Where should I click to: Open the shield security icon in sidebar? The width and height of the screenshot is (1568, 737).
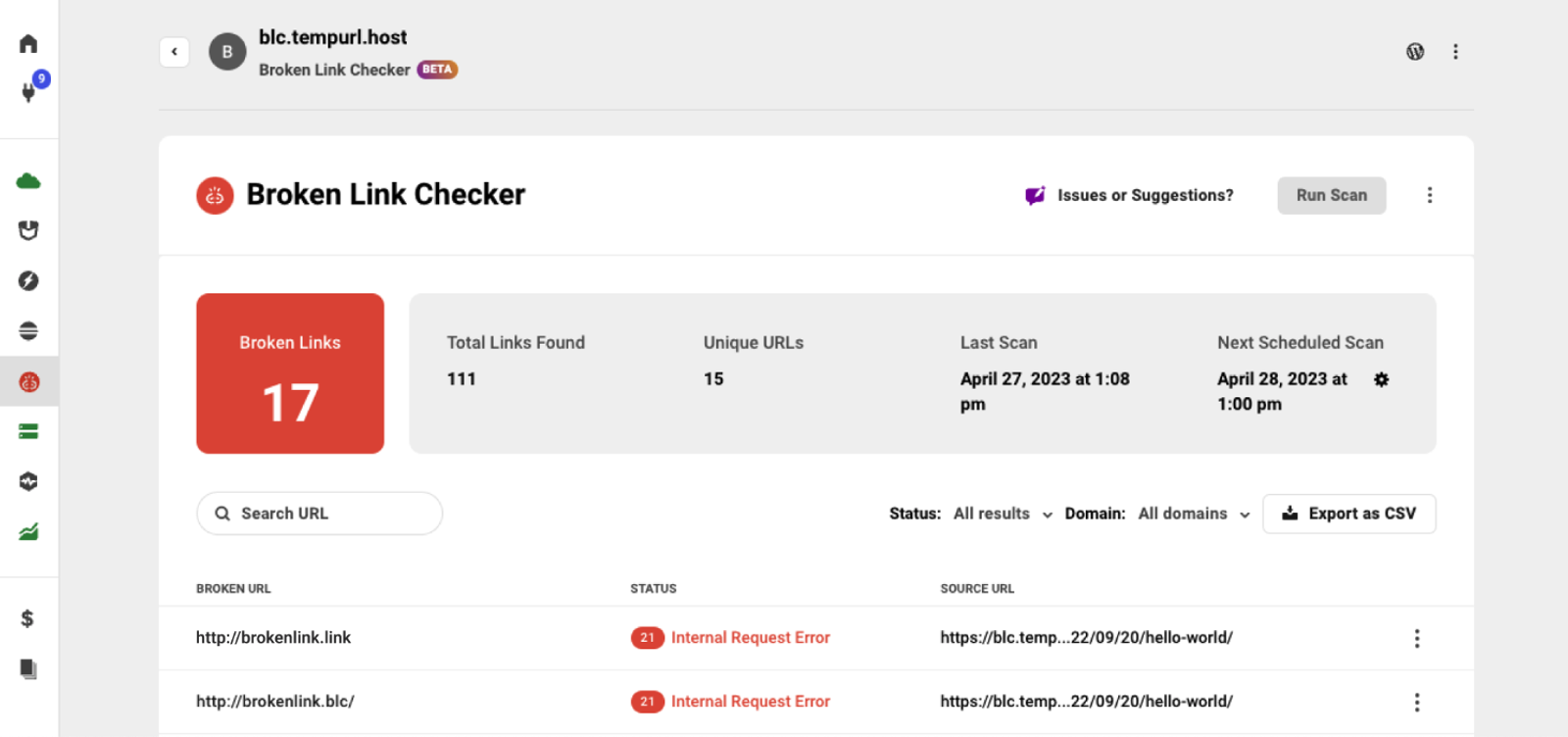[28, 230]
